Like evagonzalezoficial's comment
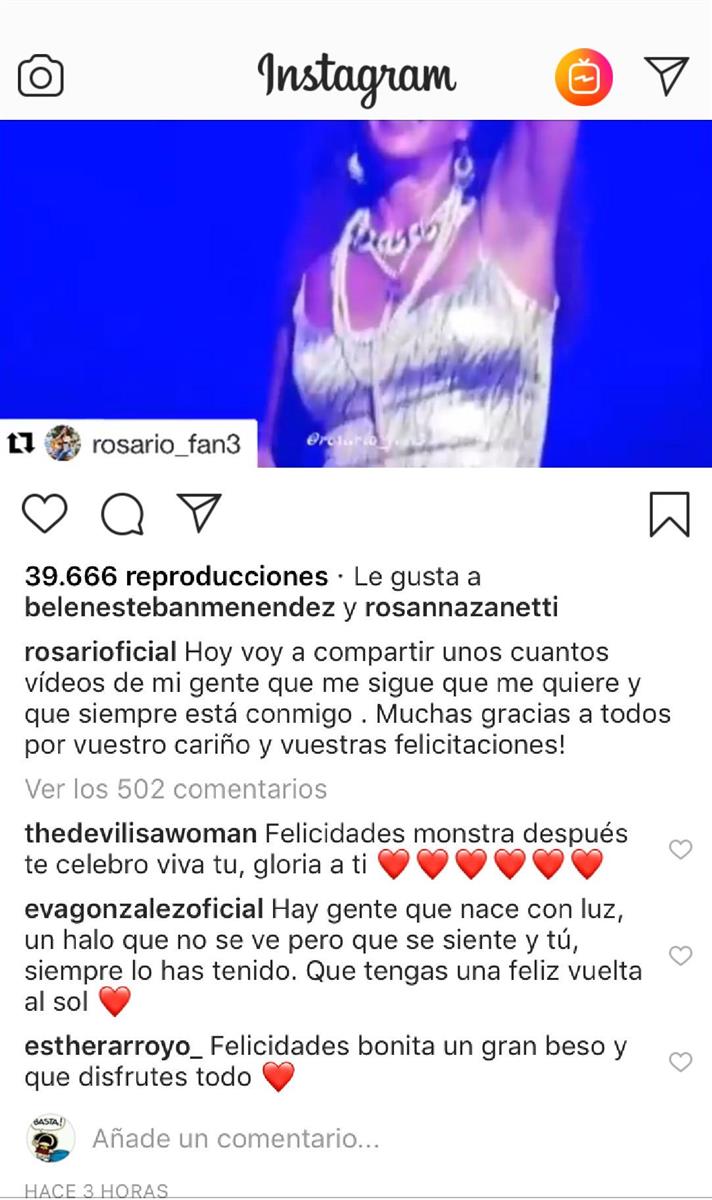The width and height of the screenshot is (712, 1200). click(680, 955)
